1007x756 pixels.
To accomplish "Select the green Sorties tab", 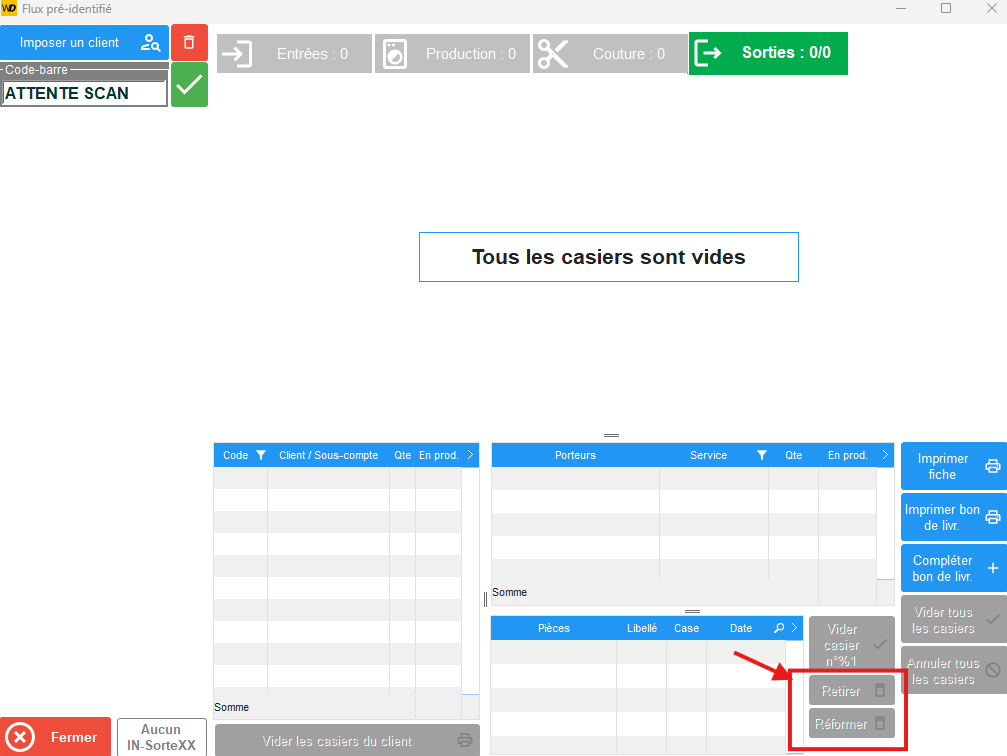I will pos(767,53).
